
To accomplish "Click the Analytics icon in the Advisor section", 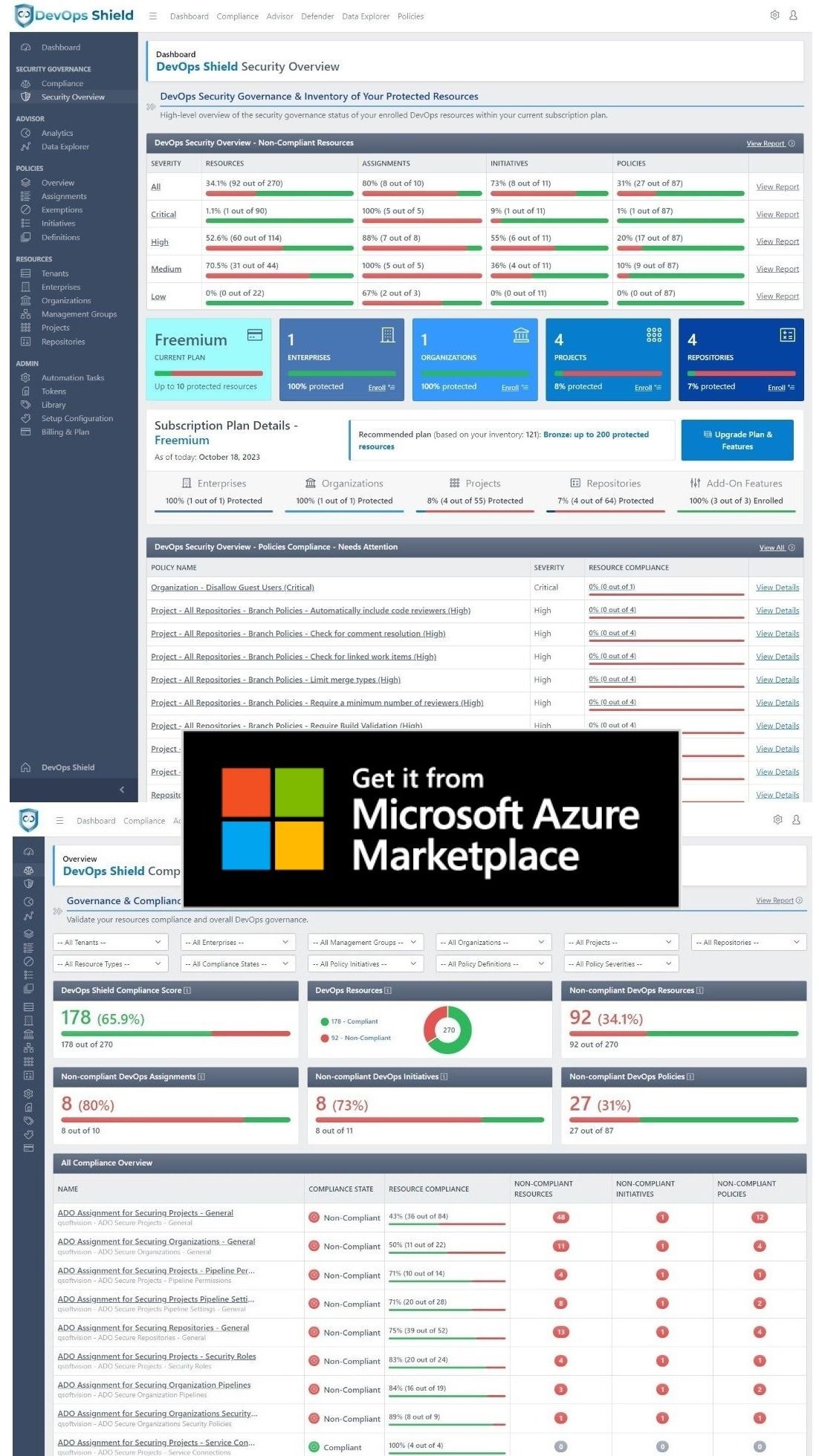I will point(26,133).
